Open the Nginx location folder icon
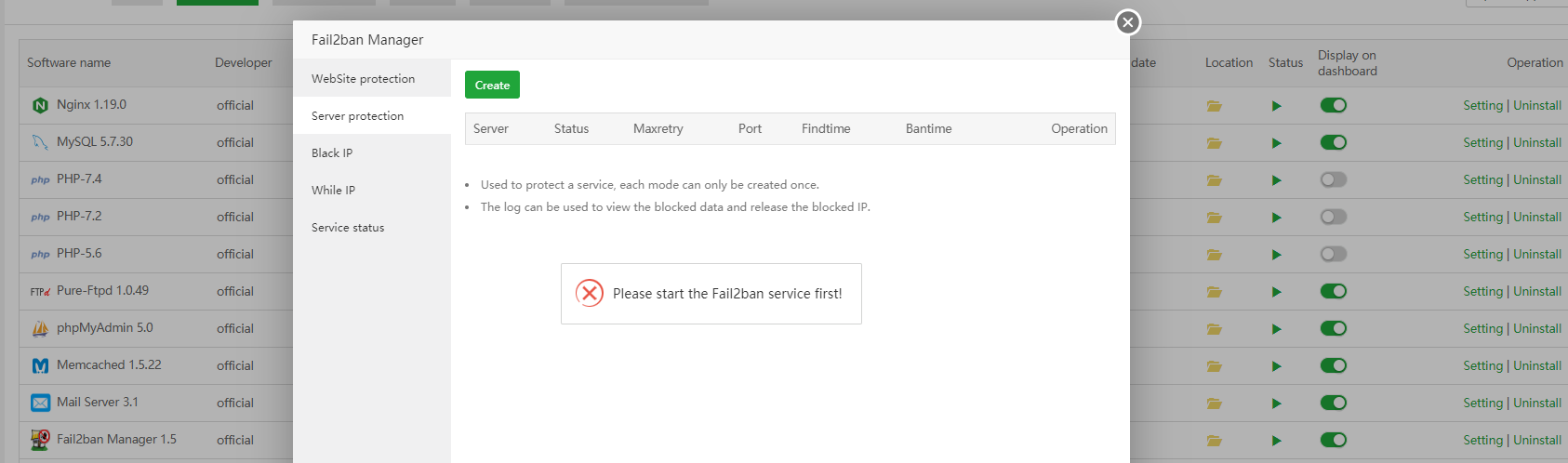Image resolution: width=1568 pixels, height=463 pixels. tap(1214, 106)
